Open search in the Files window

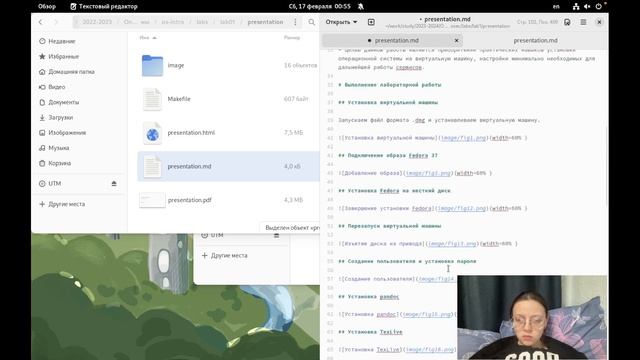click(x=311, y=22)
